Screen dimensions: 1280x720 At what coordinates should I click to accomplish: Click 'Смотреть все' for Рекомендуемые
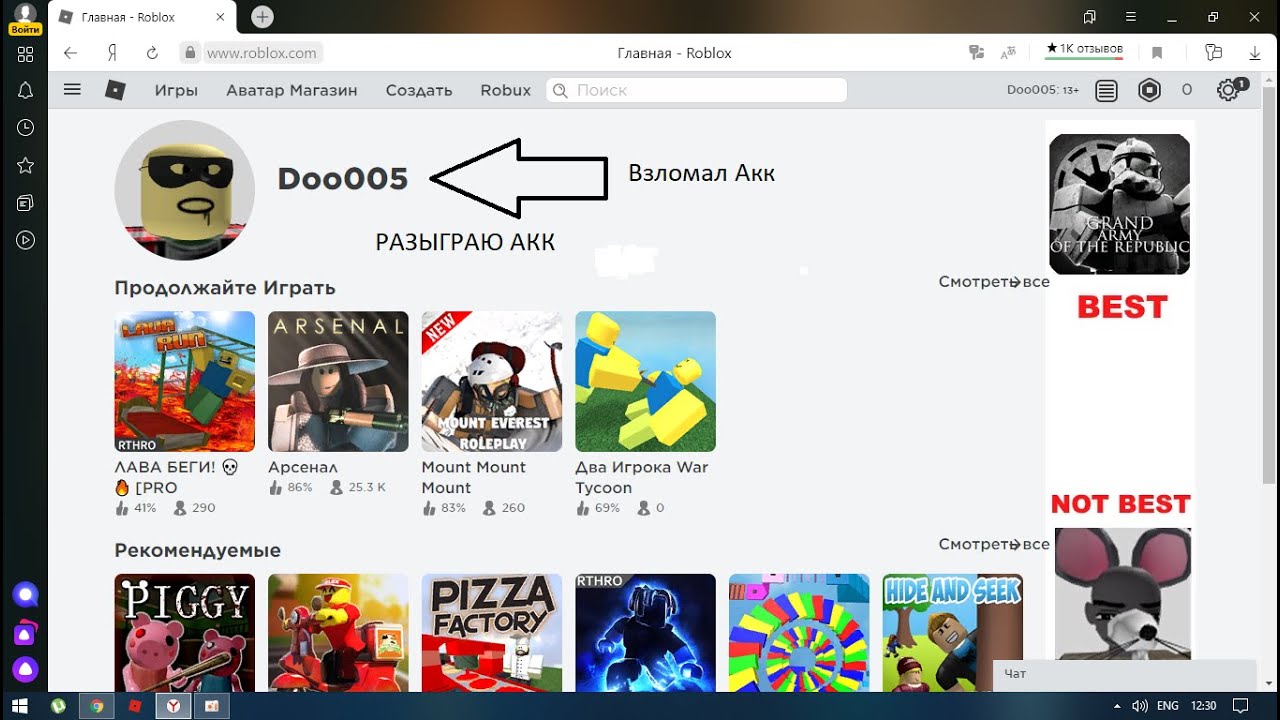point(994,544)
